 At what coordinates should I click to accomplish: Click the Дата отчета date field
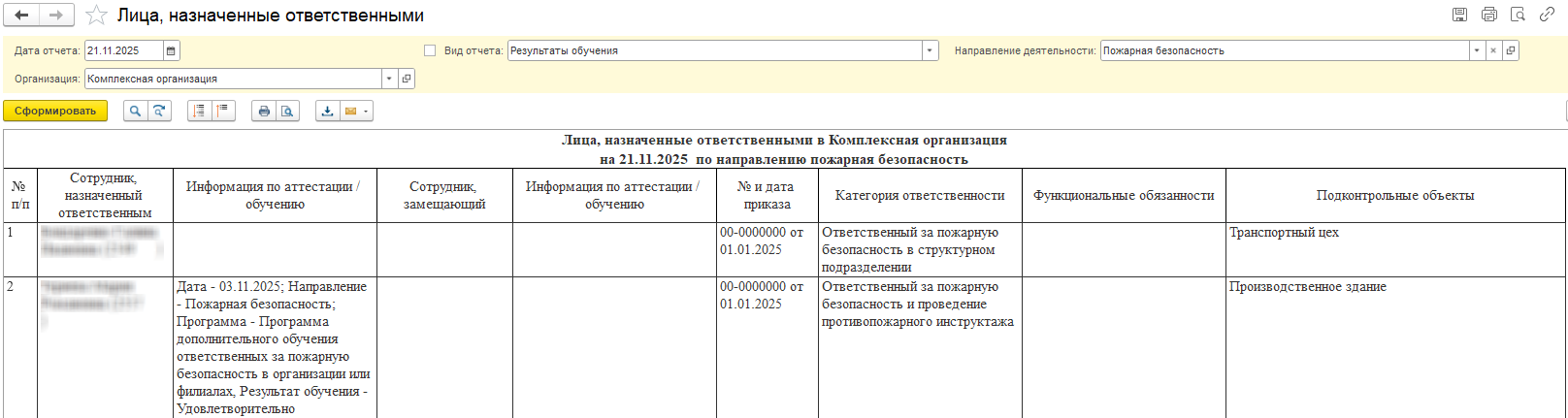(x=123, y=51)
